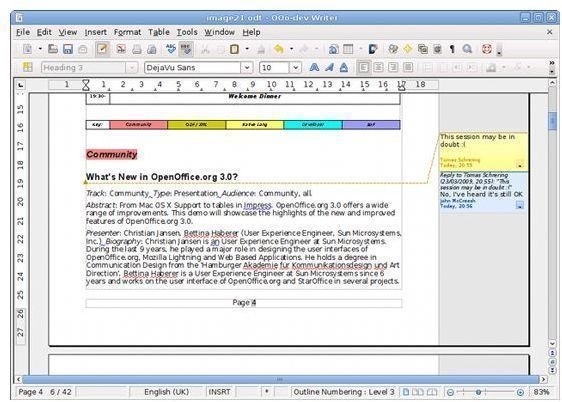
Task: Save the document with the floppy icon
Action: 68,49
